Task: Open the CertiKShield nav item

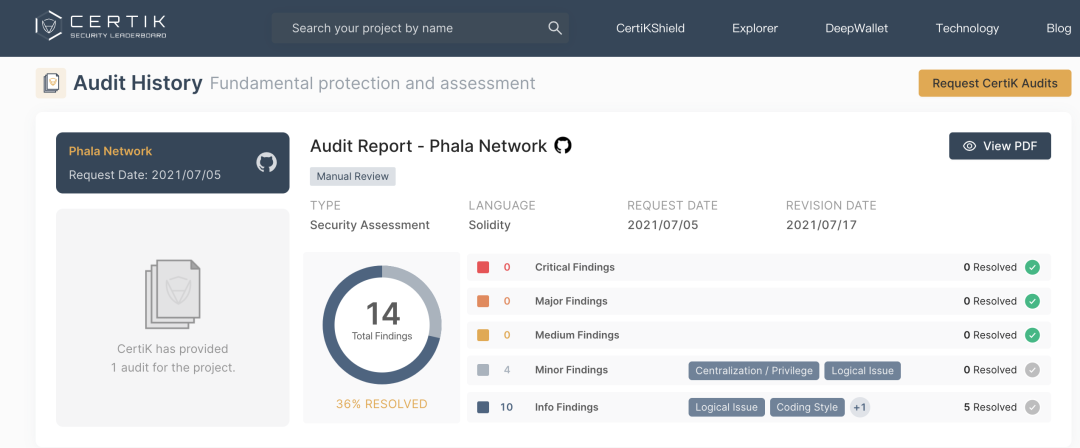Action: tap(650, 28)
